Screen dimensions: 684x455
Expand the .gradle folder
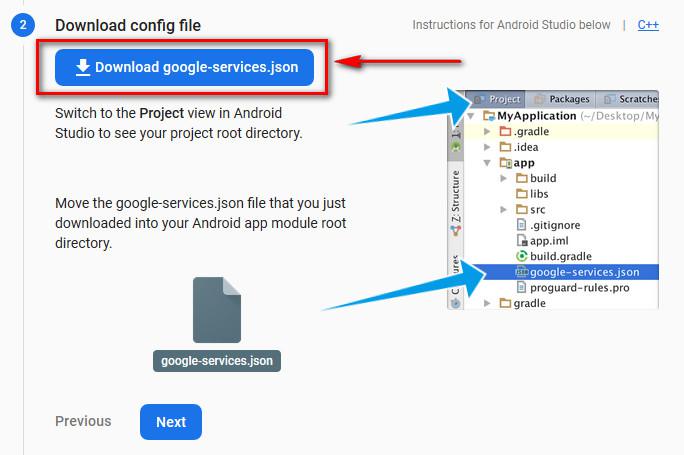pos(487,132)
